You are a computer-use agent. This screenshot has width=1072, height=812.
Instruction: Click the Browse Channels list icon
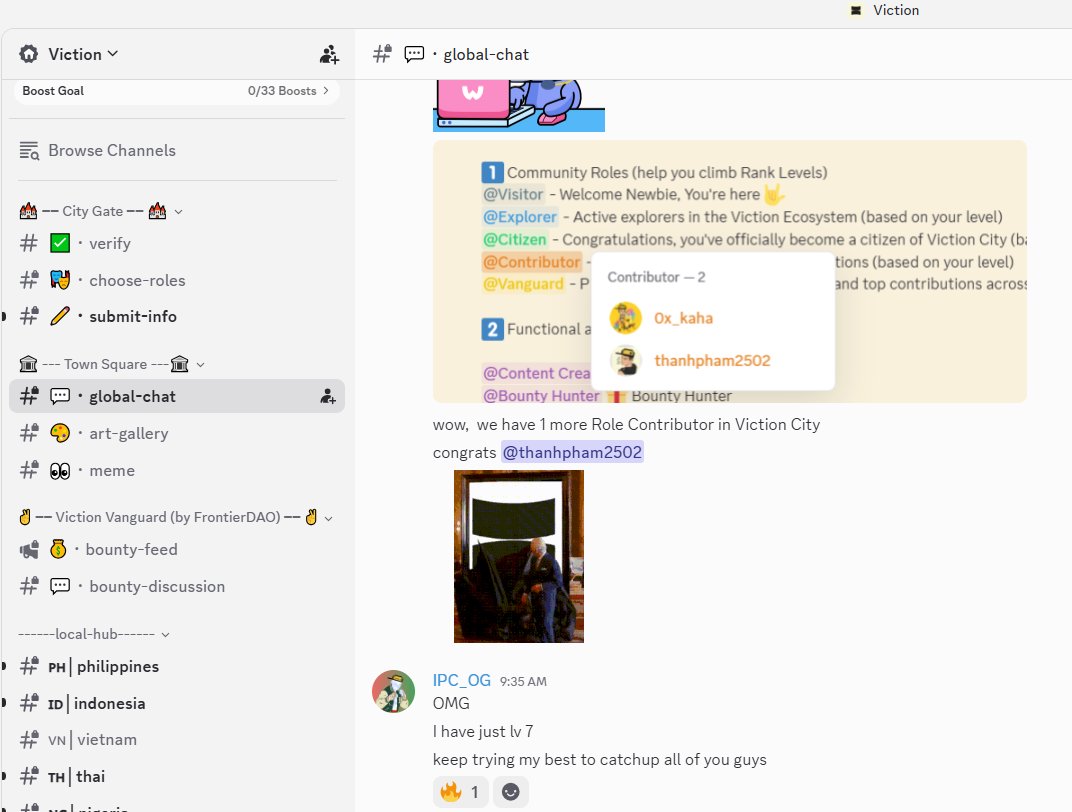pyautogui.click(x=29, y=150)
